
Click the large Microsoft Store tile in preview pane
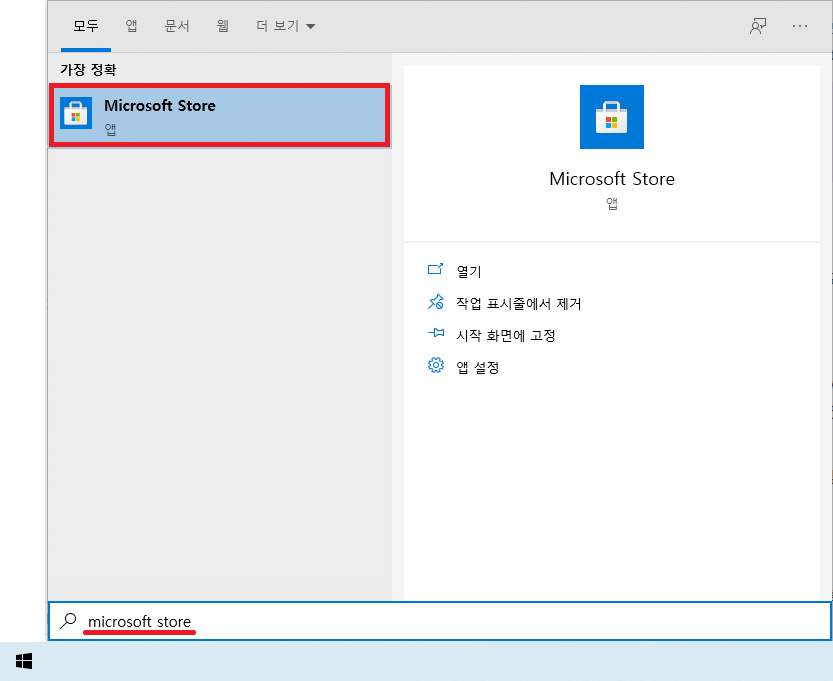coord(611,117)
